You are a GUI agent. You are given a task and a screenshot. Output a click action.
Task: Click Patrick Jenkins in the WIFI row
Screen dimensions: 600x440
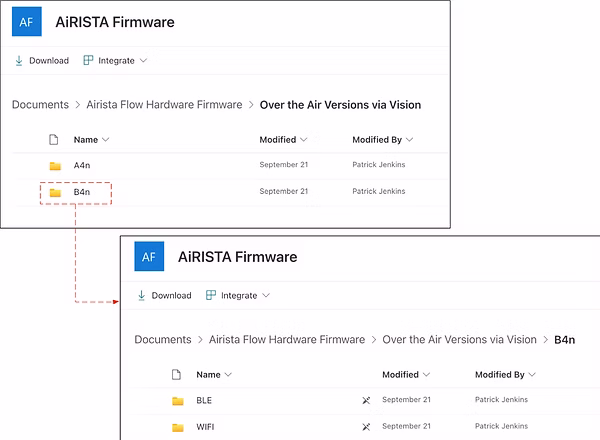[501, 426]
